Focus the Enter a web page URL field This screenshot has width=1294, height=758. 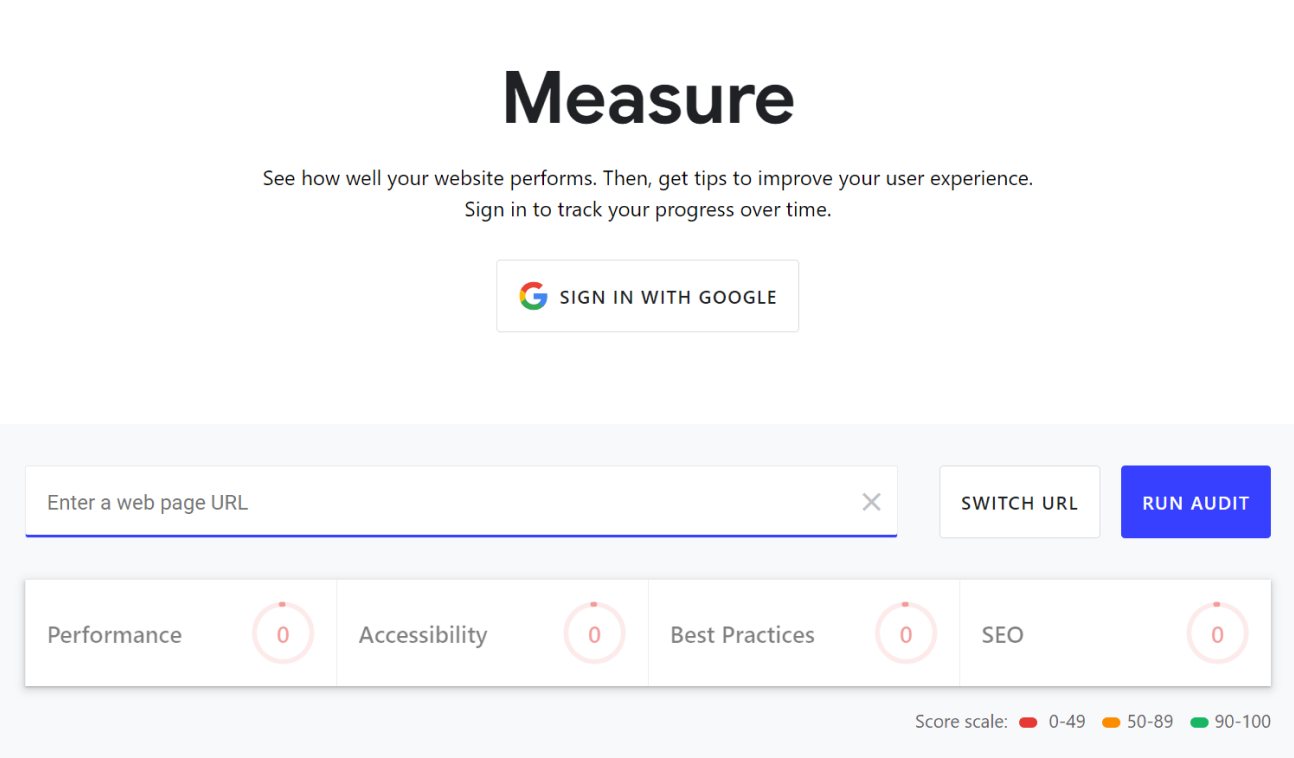(440, 502)
